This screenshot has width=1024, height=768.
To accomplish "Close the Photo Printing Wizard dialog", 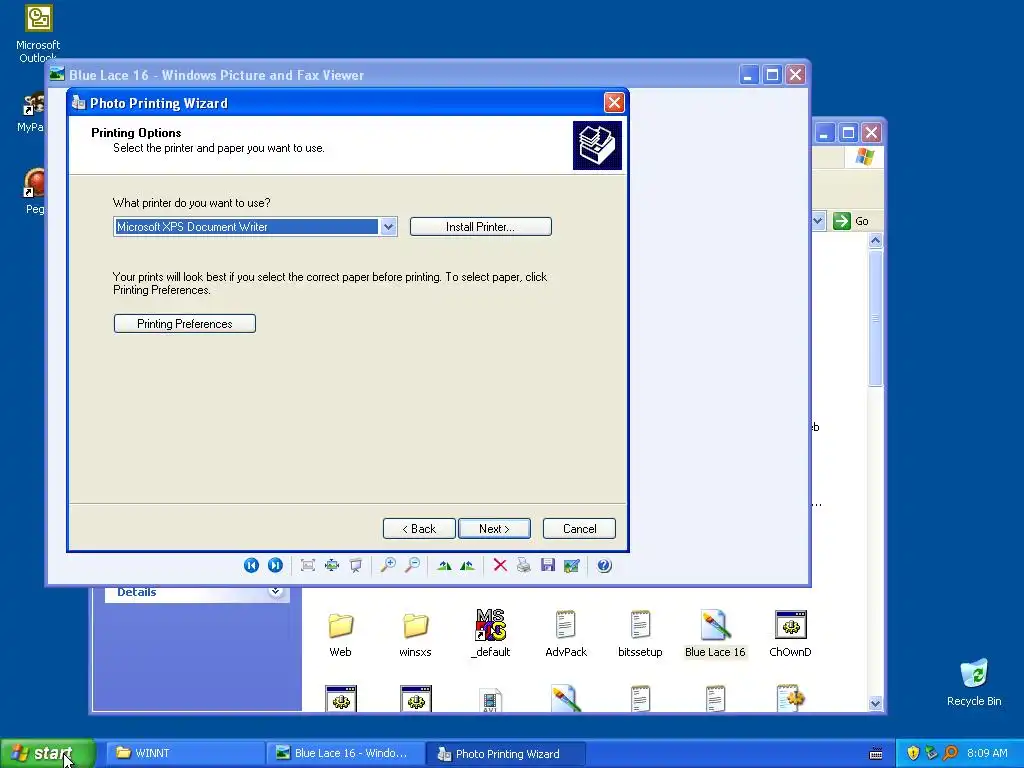I will point(614,103).
